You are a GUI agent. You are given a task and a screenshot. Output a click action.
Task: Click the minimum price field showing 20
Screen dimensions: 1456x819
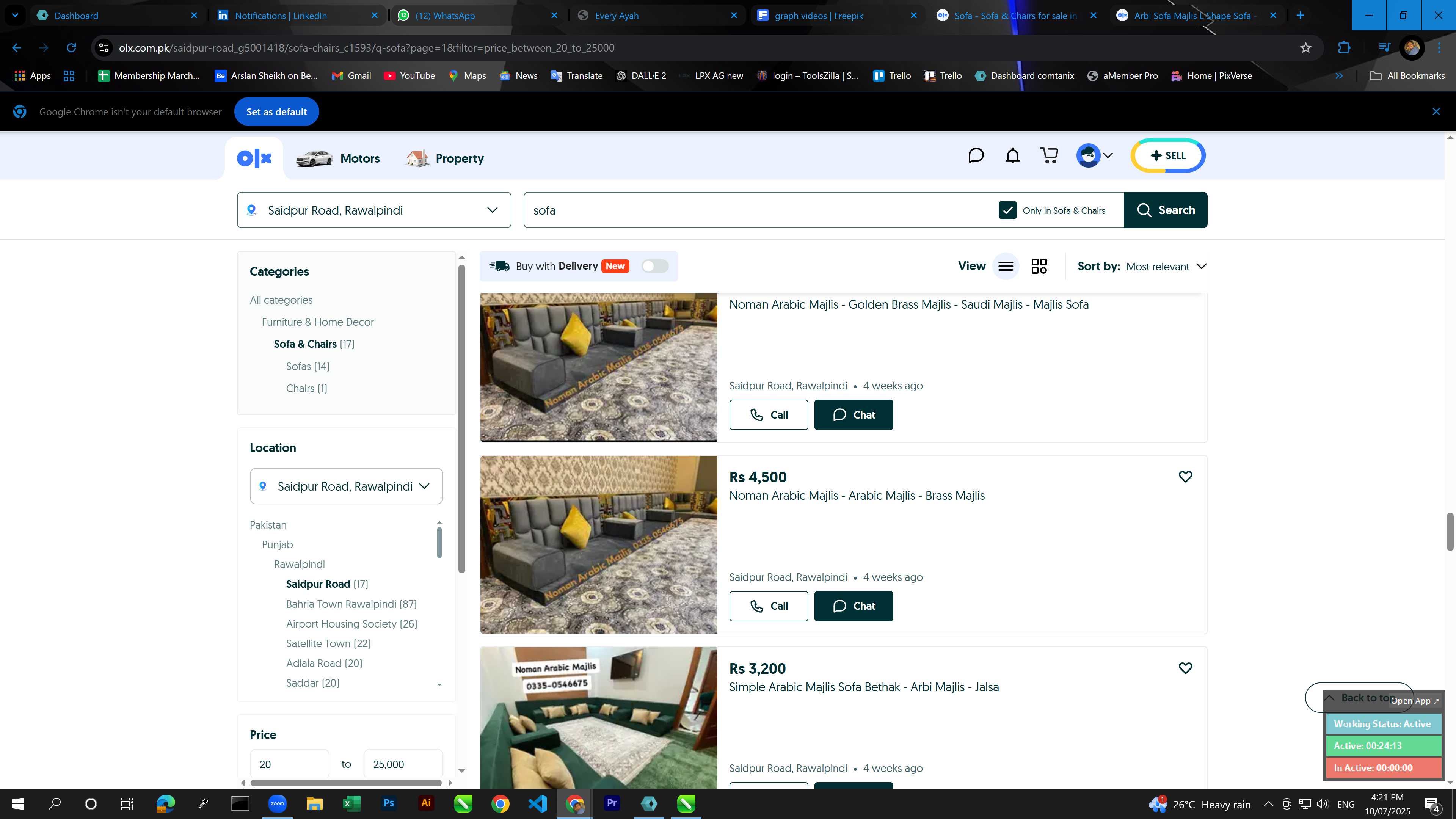pos(289,764)
